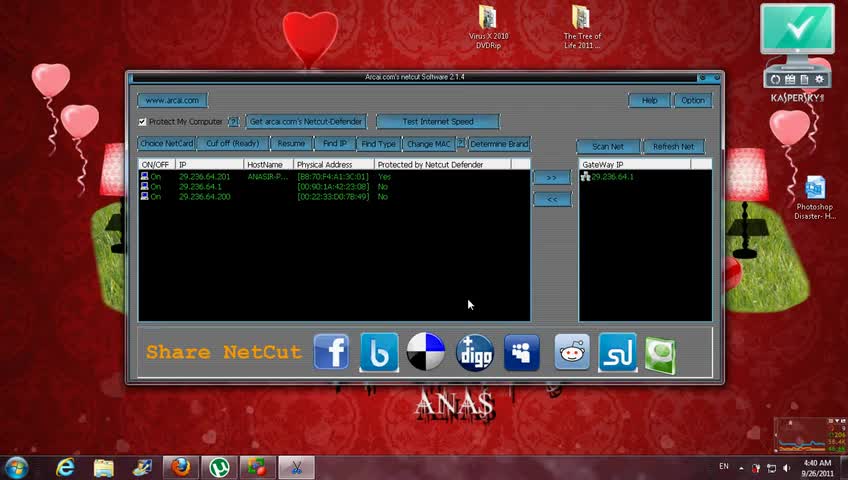848x480 pixels.
Task: Sort by the ON/OFF column header
Action: tap(157, 164)
